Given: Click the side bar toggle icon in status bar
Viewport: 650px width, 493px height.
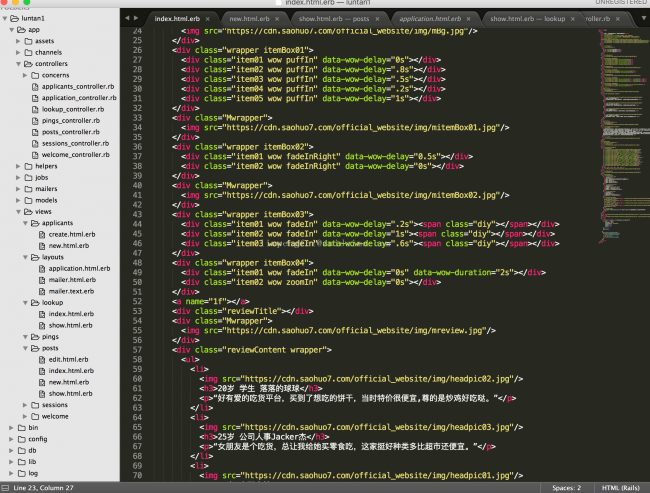Looking at the screenshot, I should click(7, 487).
